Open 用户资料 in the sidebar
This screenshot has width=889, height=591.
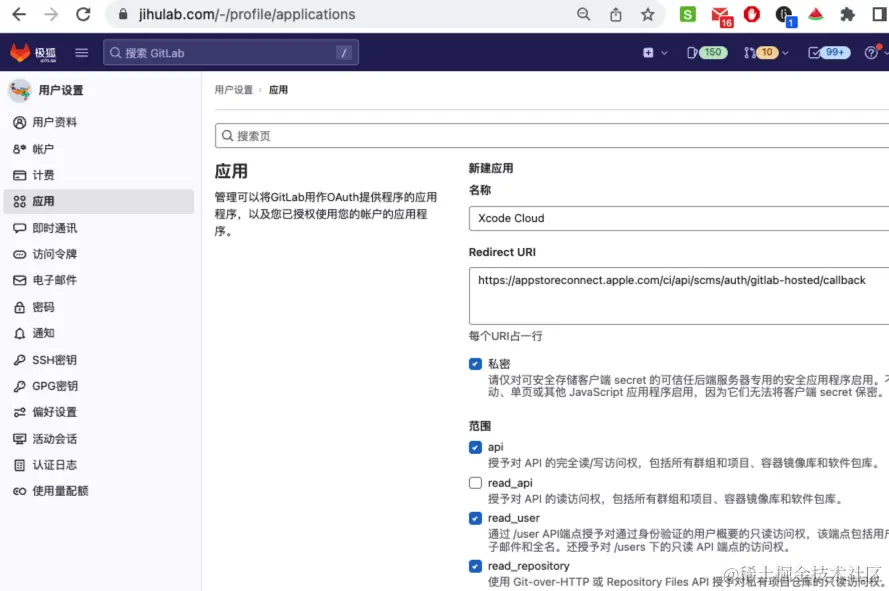coord(99,123)
